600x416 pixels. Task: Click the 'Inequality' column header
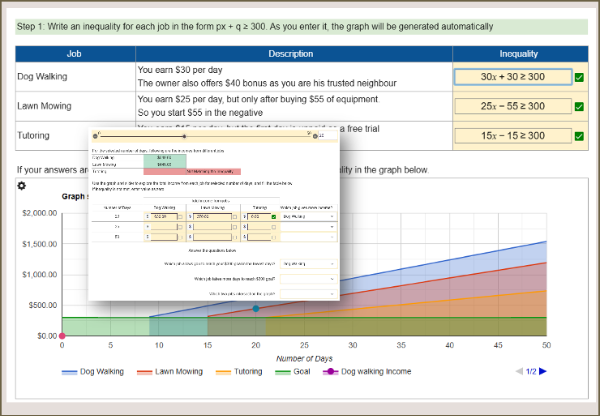(520, 54)
